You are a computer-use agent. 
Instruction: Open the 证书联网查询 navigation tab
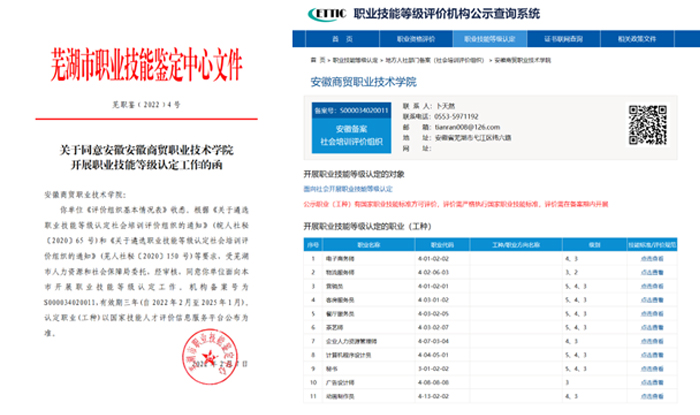coord(563,39)
